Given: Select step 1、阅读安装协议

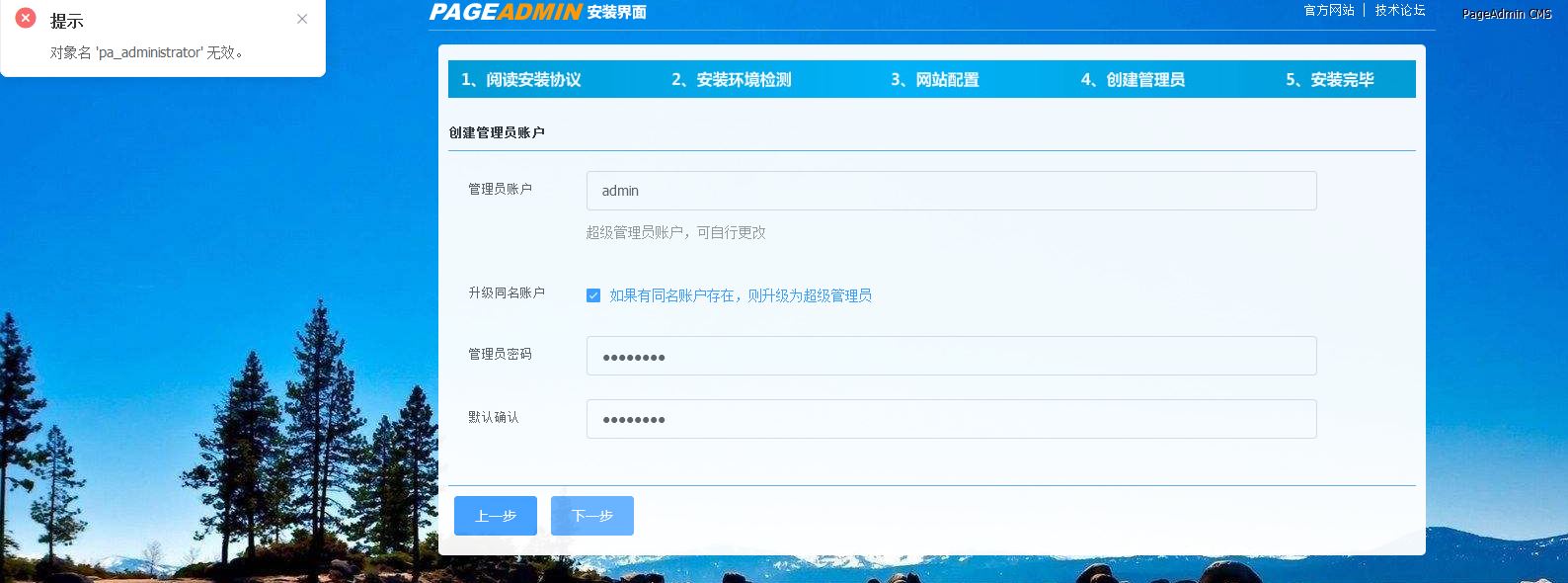Looking at the screenshot, I should pos(520,79).
